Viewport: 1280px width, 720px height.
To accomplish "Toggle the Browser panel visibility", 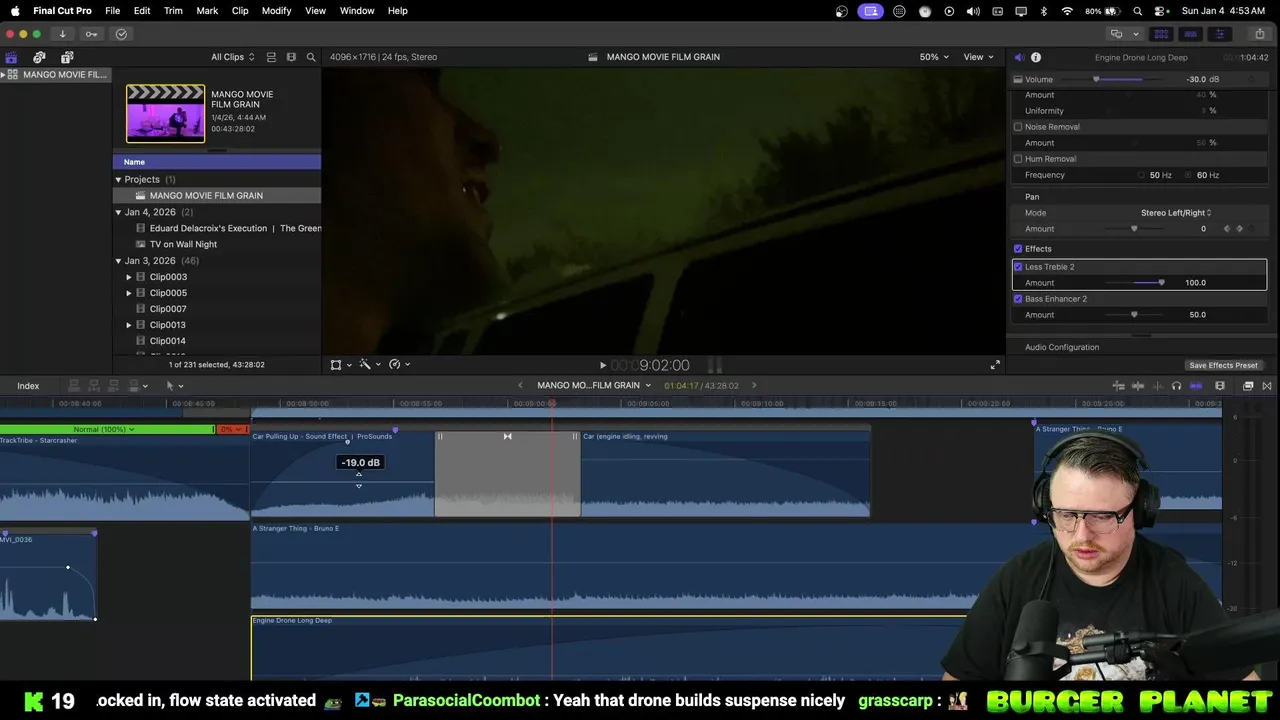I will (1161, 34).
